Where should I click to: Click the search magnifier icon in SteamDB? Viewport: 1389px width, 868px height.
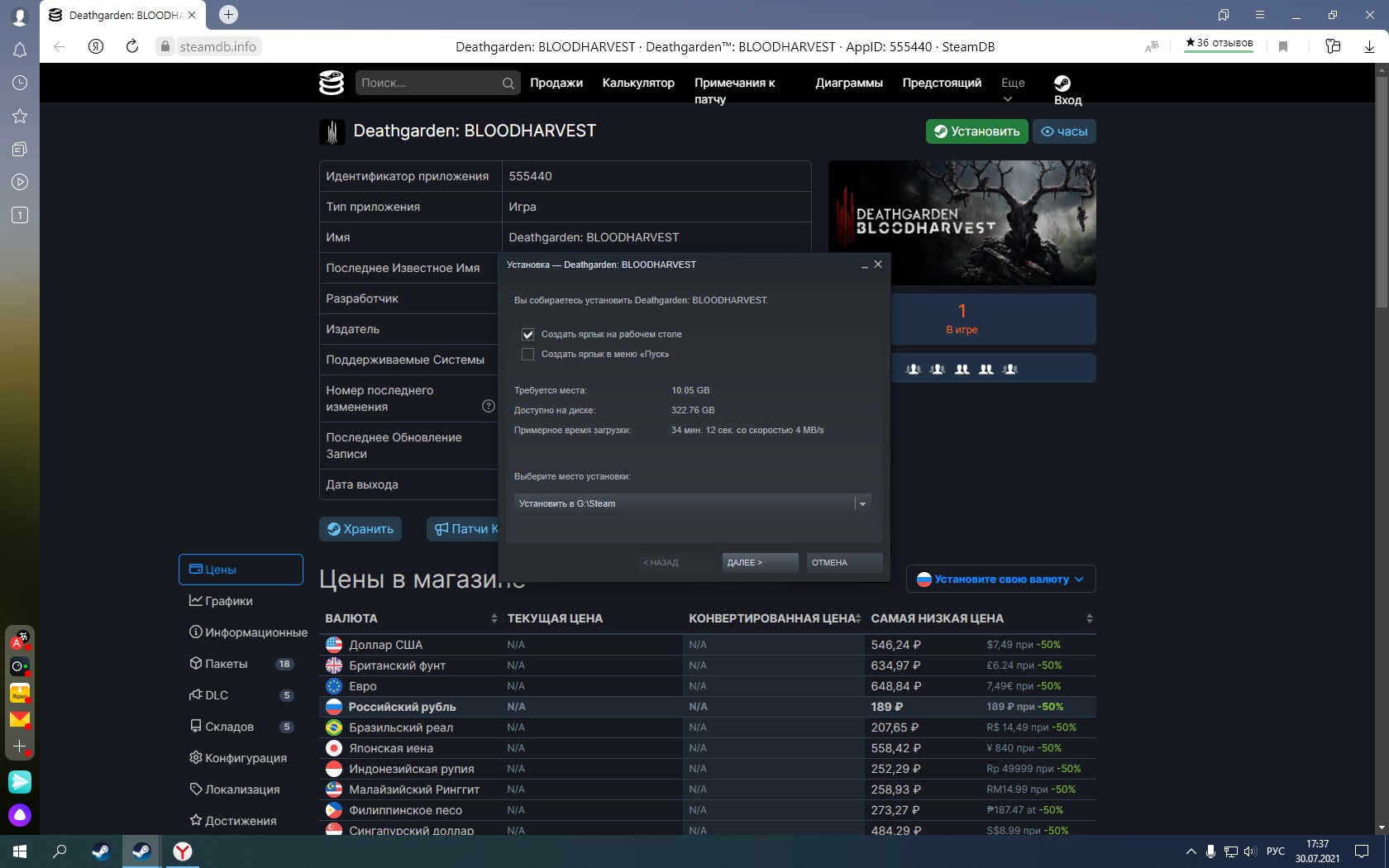508,83
